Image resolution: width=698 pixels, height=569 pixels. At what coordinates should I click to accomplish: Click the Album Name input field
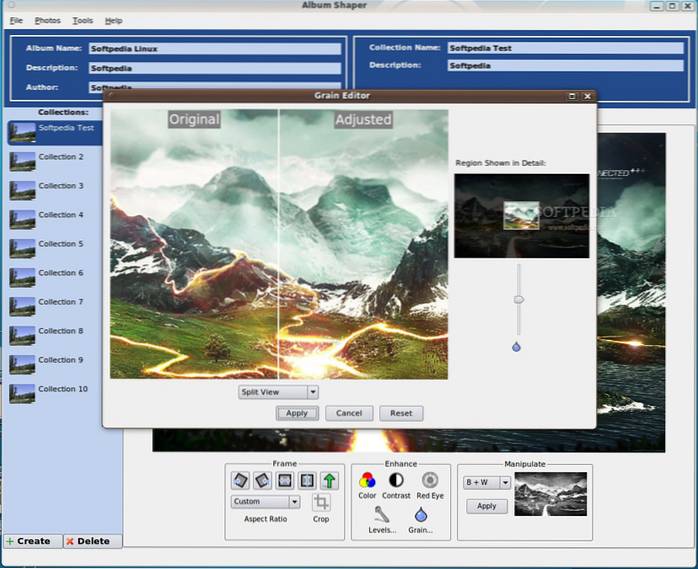[x=213, y=48]
